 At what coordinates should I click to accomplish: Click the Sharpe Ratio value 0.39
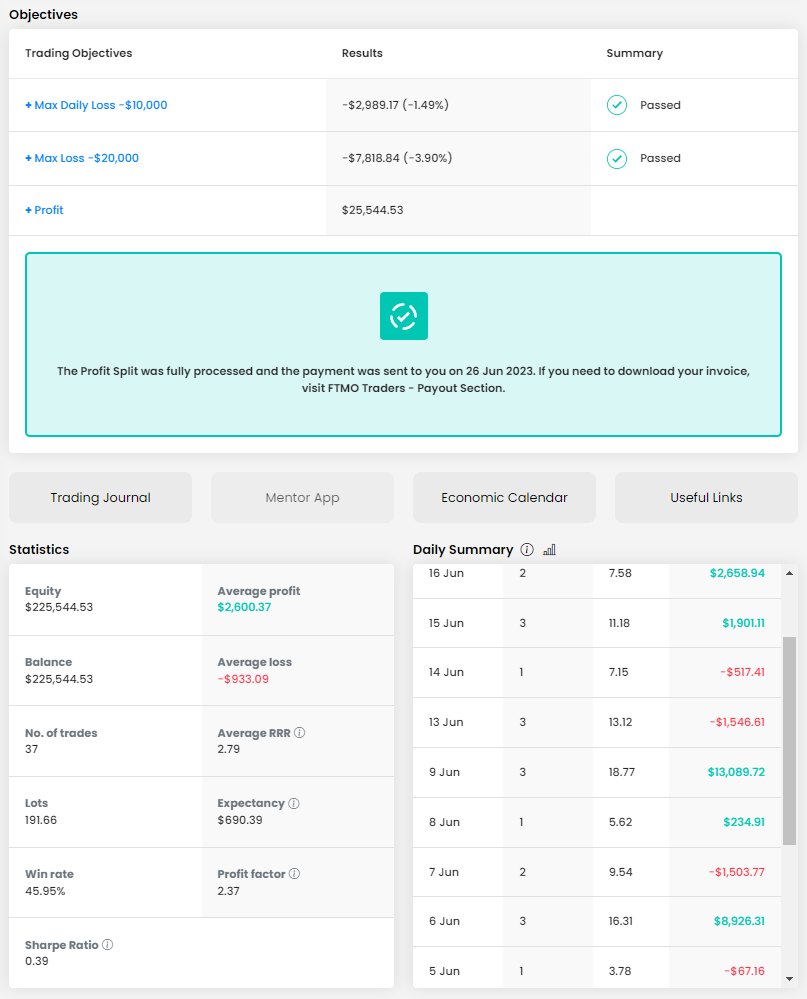click(37, 961)
